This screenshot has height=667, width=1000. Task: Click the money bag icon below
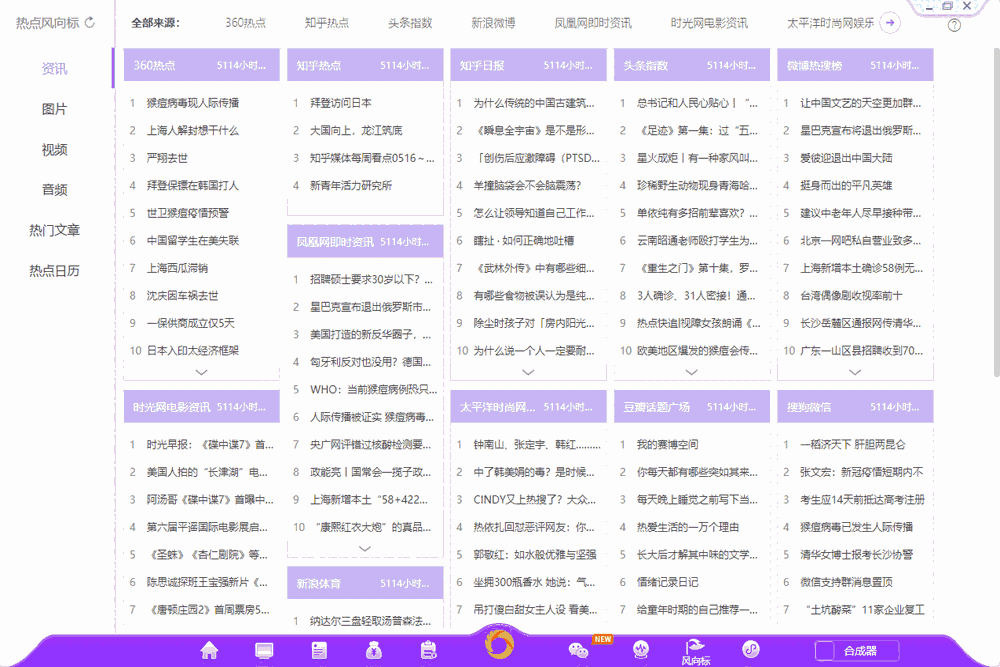(374, 648)
